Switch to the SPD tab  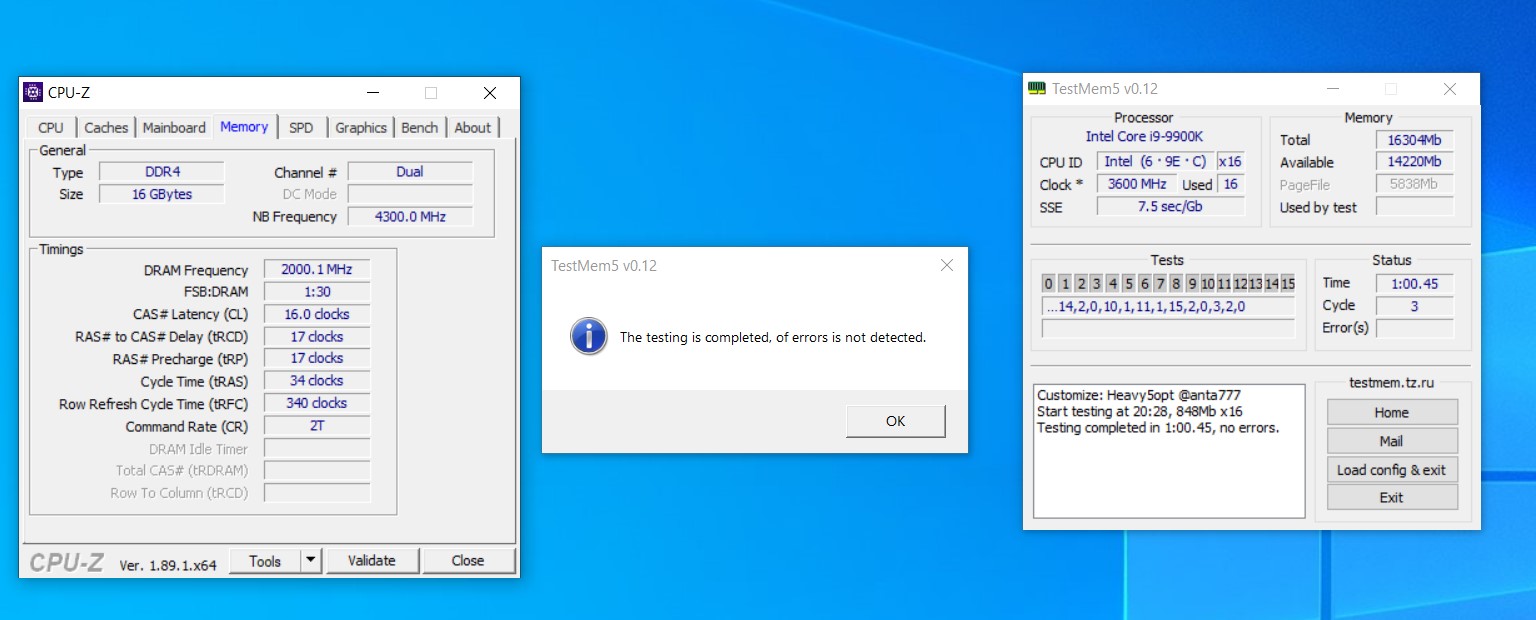[301, 127]
